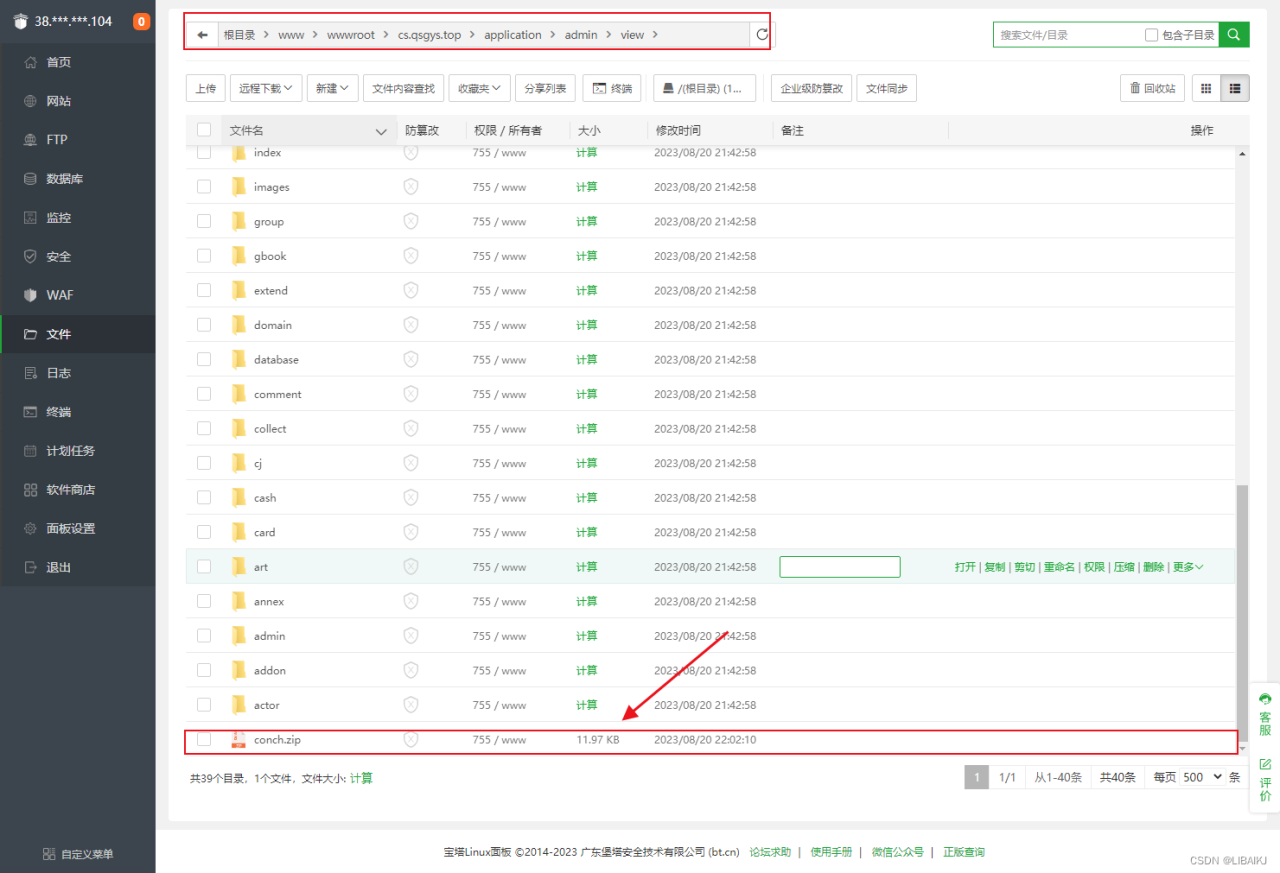This screenshot has width=1280, height=873.
Task: Switch to list view layout icon
Action: [1235, 88]
